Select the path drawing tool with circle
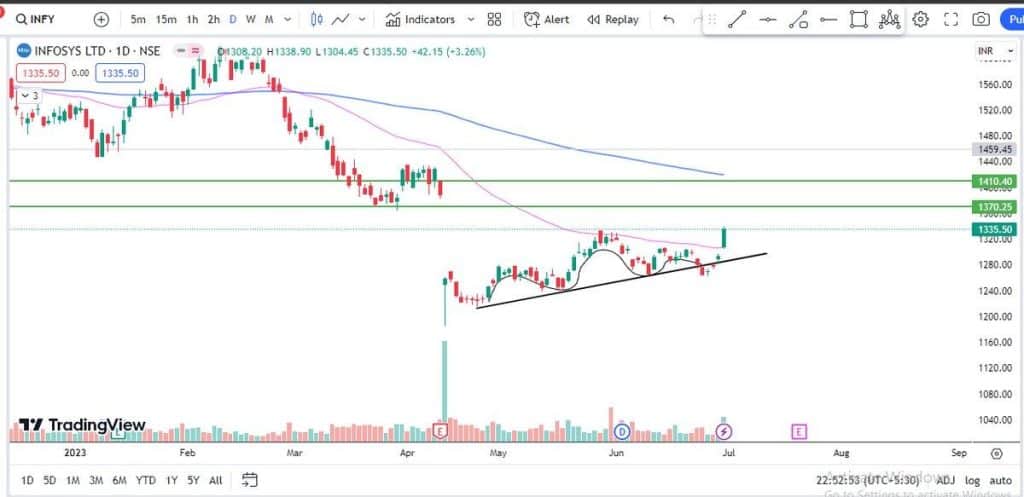 (798, 20)
